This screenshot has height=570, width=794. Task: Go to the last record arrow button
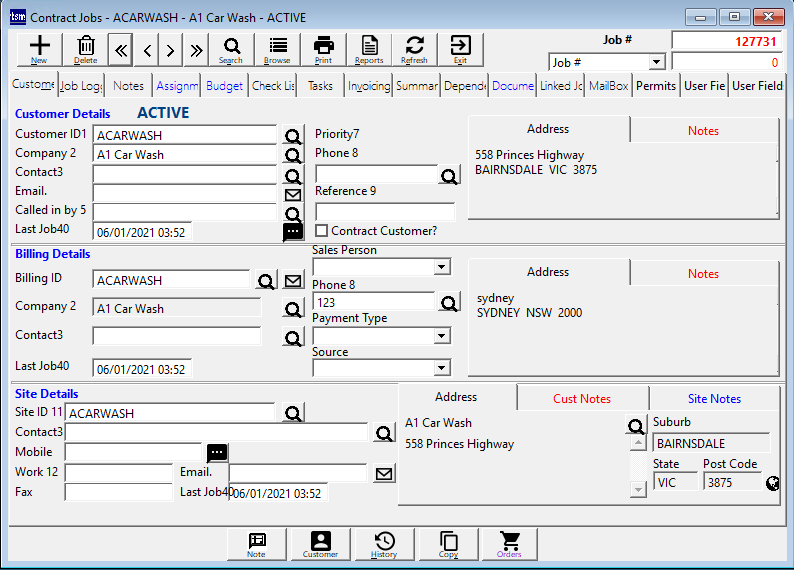[x=196, y=50]
